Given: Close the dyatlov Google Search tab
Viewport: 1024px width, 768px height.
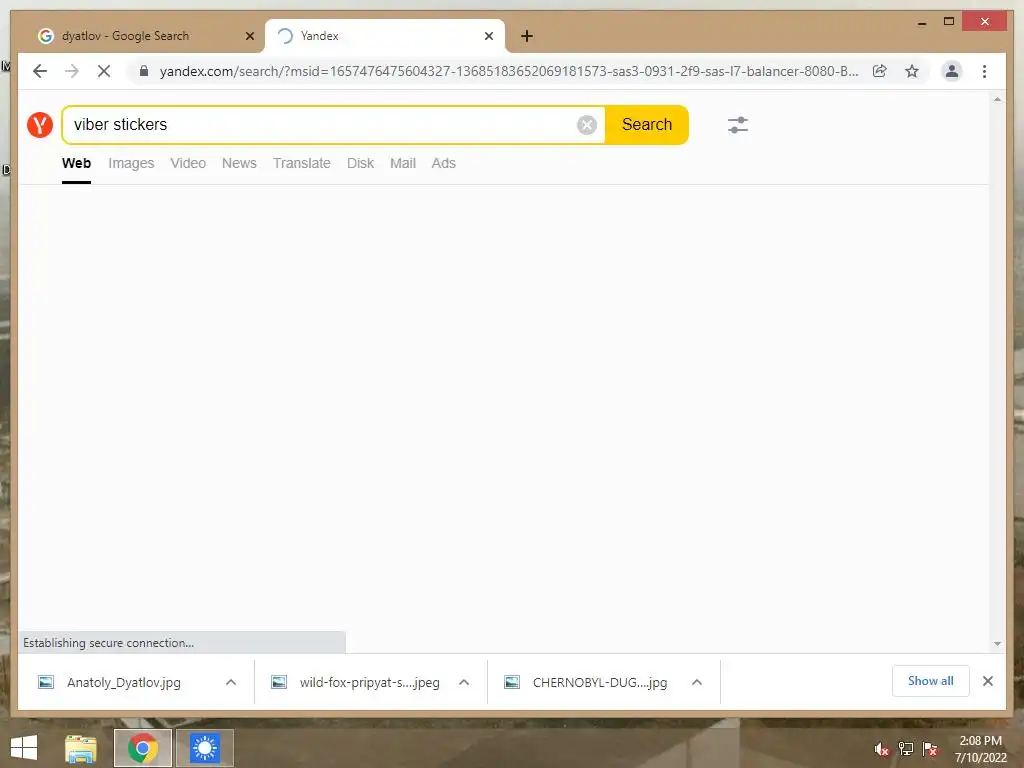Looking at the screenshot, I should [249, 36].
